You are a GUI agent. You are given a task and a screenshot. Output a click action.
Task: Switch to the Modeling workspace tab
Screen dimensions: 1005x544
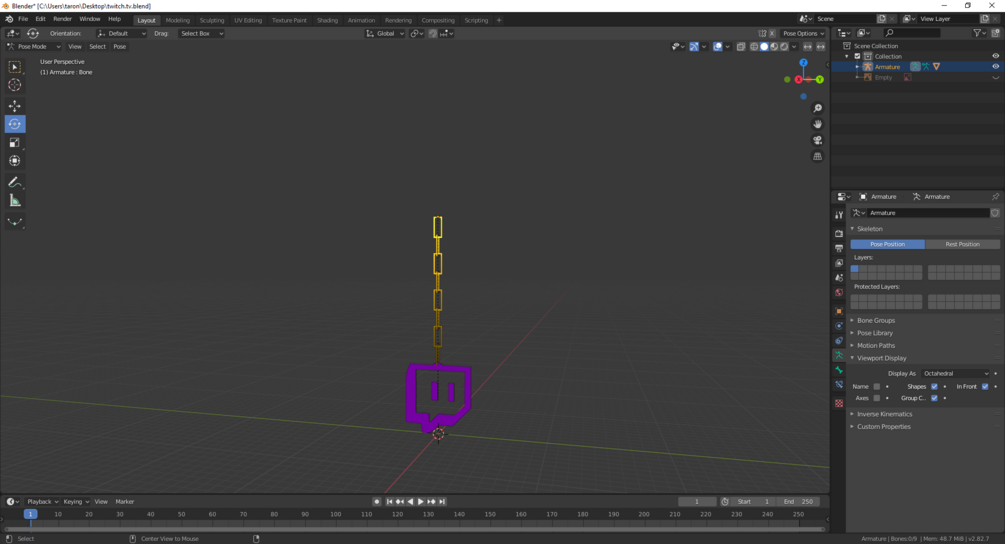click(x=178, y=20)
